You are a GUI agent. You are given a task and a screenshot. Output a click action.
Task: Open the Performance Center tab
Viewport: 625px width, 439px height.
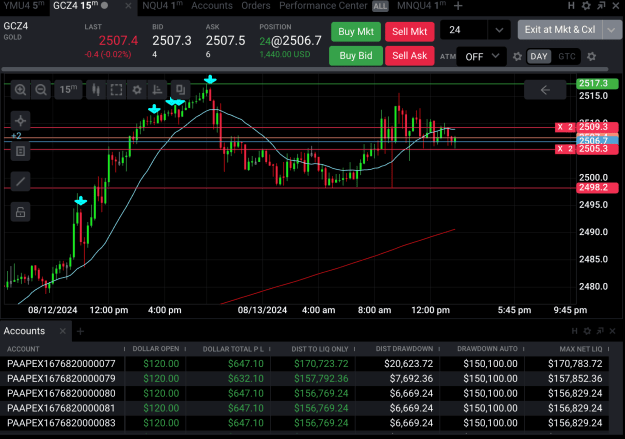323,6
